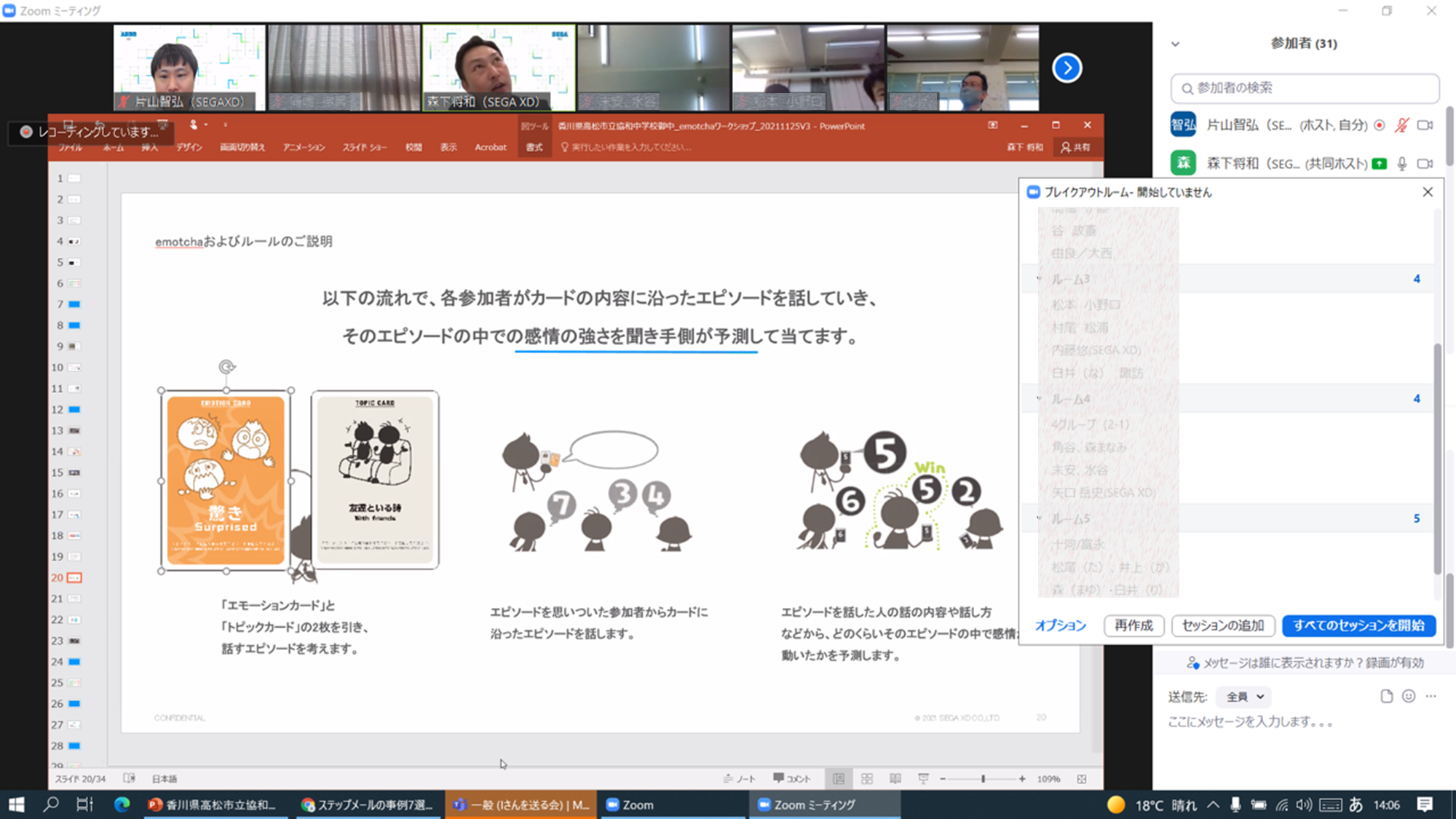Click the 参加者の検索 search field
Screen dimensions: 1456x819
coord(1305,88)
